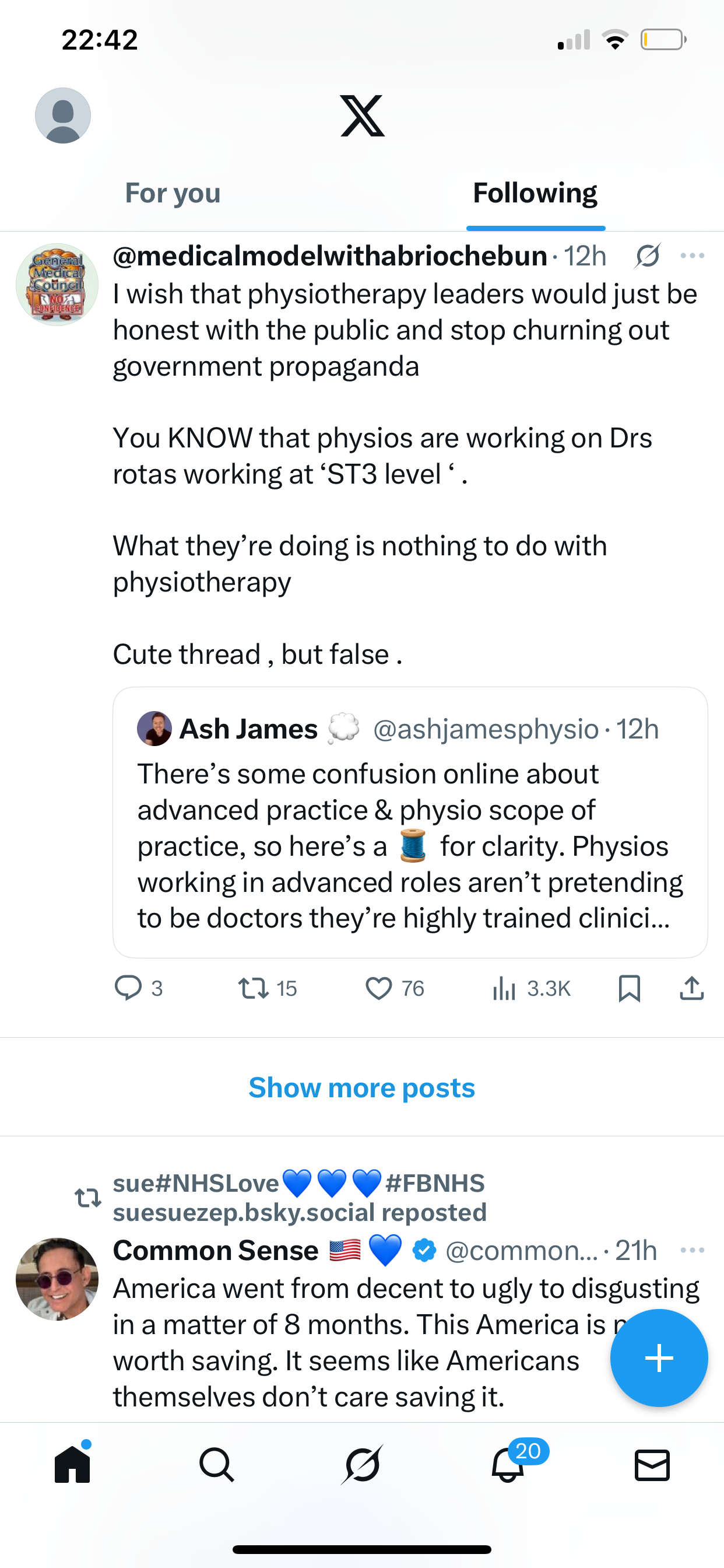Like the physiotherapy leaders post
724x1568 pixels.
click(378, 988)
